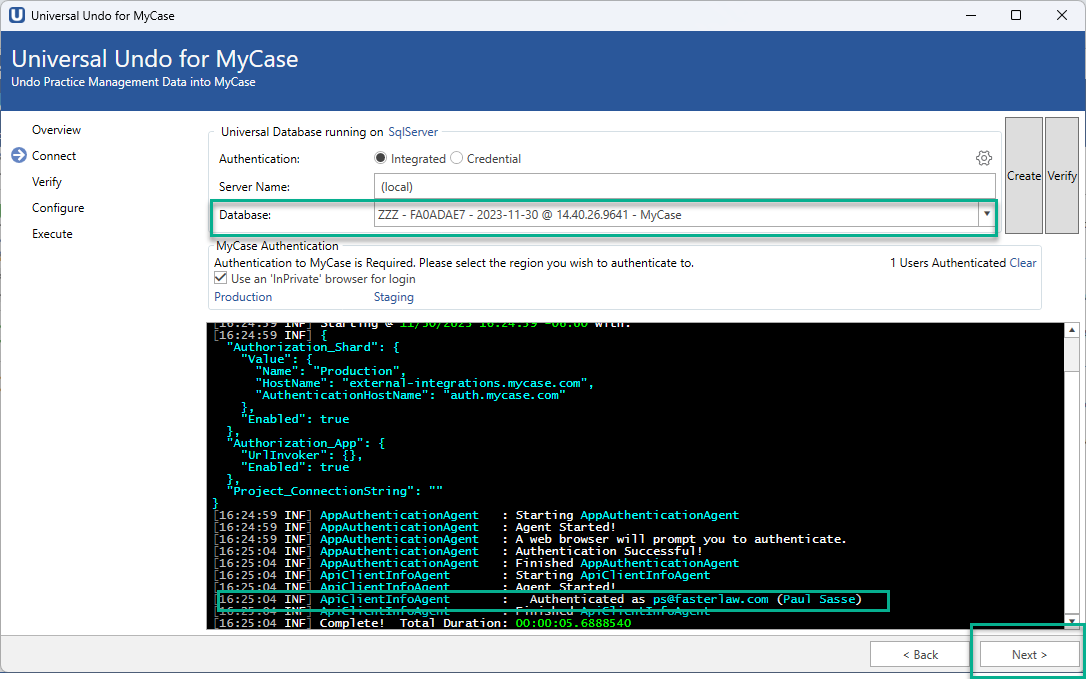
Task: Click the Create database button
Action: pyautogui.click(x=1024, y=175)
